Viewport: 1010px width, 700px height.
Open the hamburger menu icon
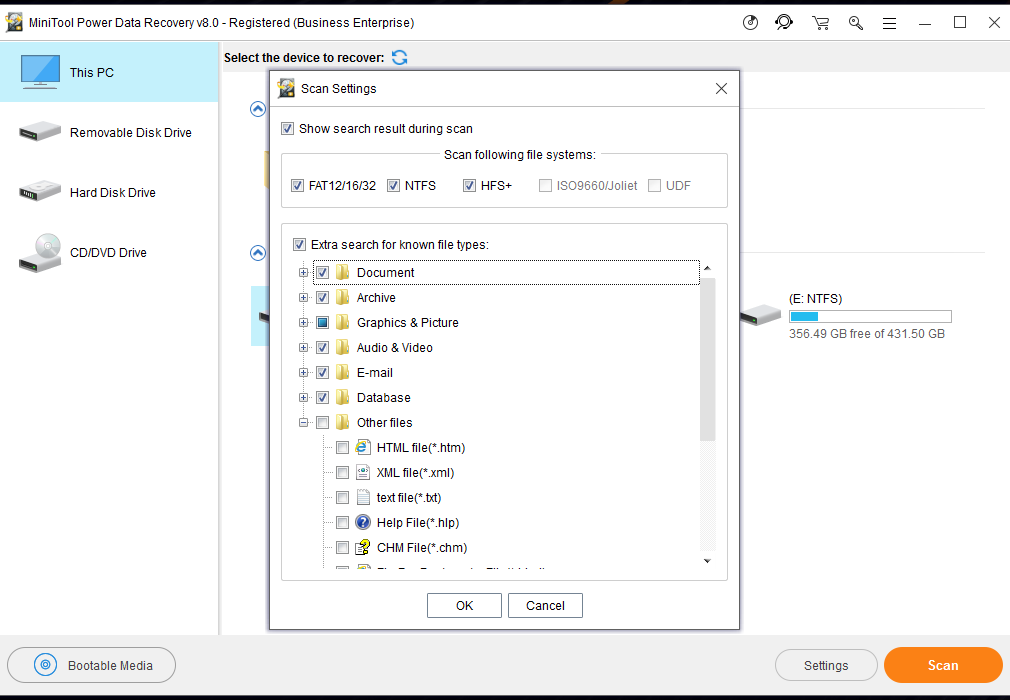click(890, 24)
